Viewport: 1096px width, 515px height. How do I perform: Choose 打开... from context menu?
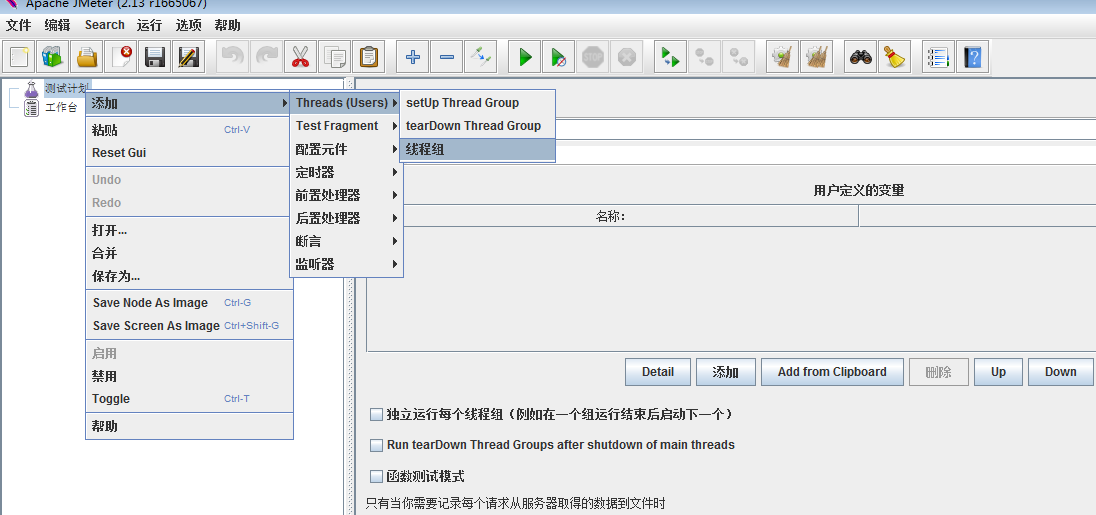tap(189, 231)
